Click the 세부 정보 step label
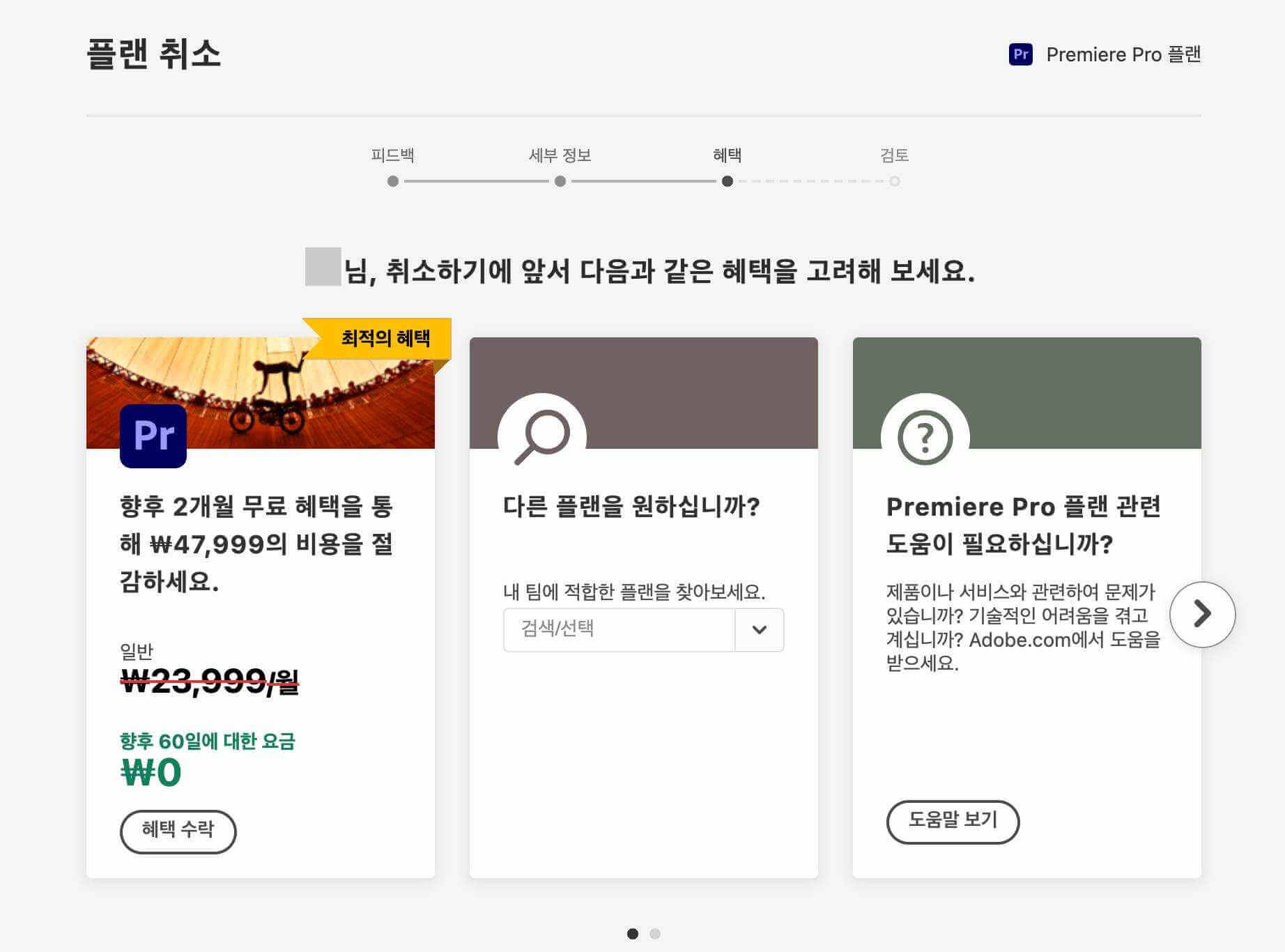The image size is (1285, 952). pos(560,155)
